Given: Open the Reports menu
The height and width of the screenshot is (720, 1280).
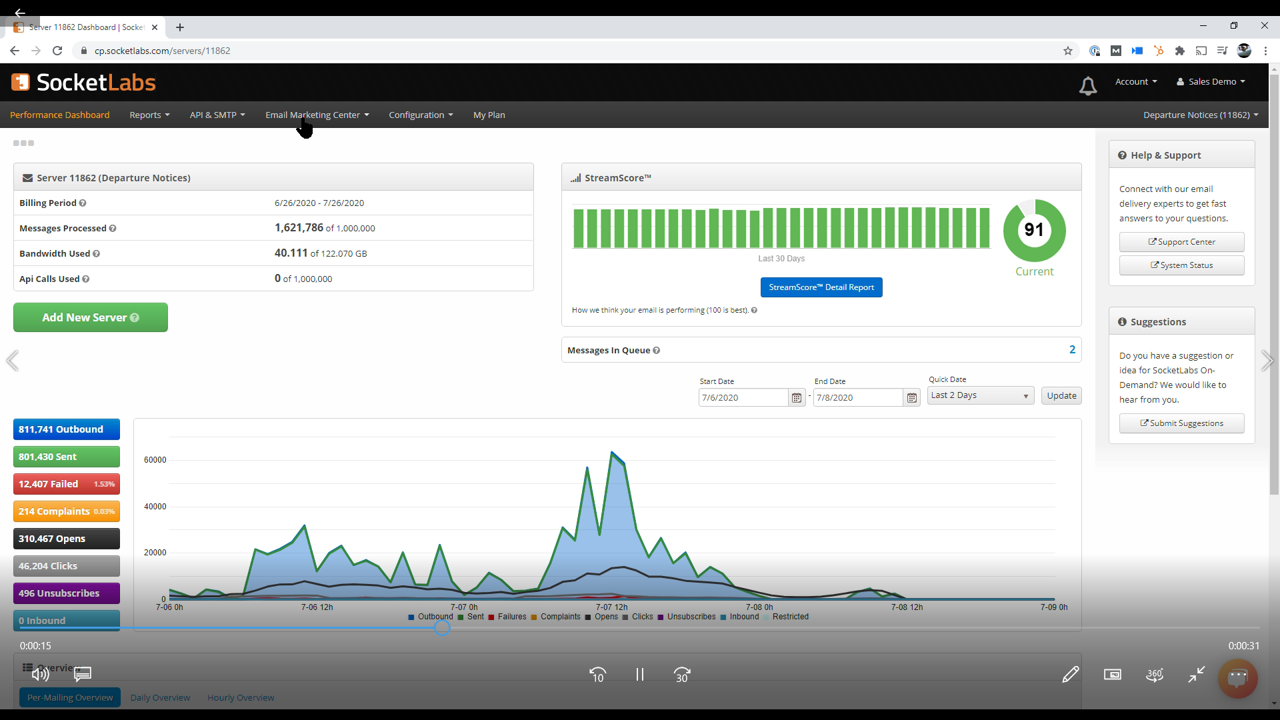Looking at the screenshot, I should click(149, 115).
